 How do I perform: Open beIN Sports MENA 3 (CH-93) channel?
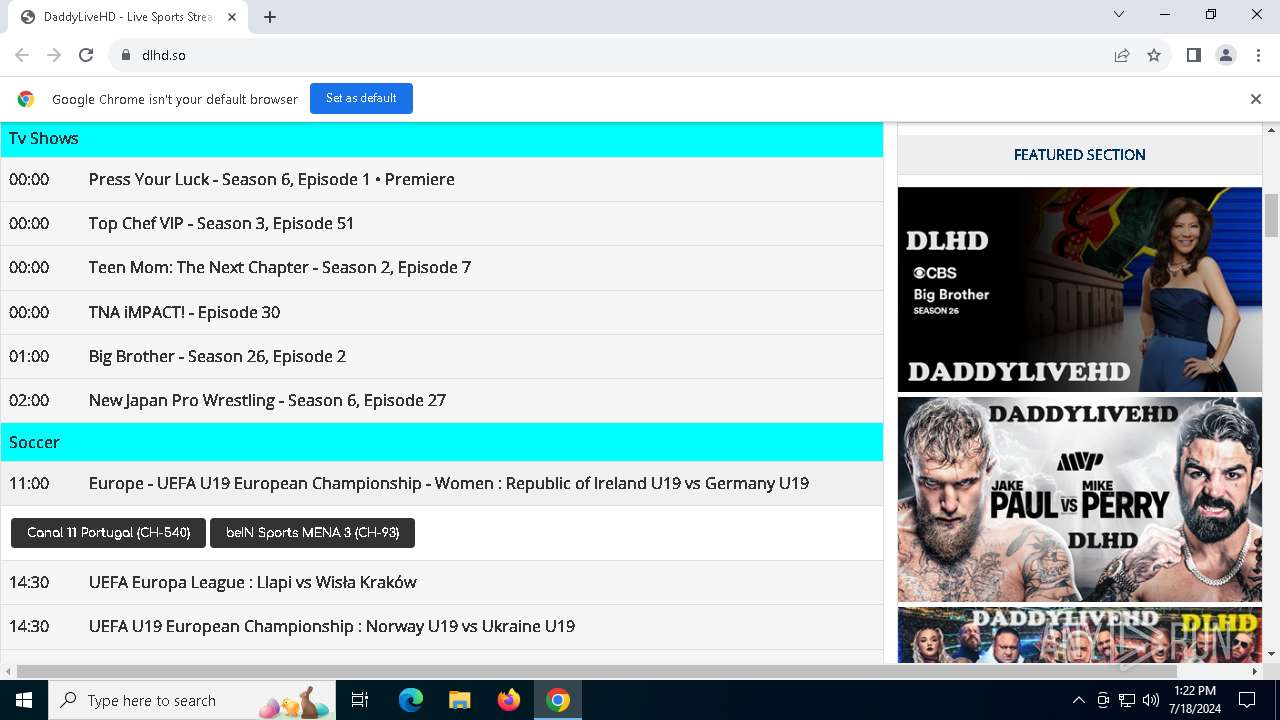tap(312, 533)
